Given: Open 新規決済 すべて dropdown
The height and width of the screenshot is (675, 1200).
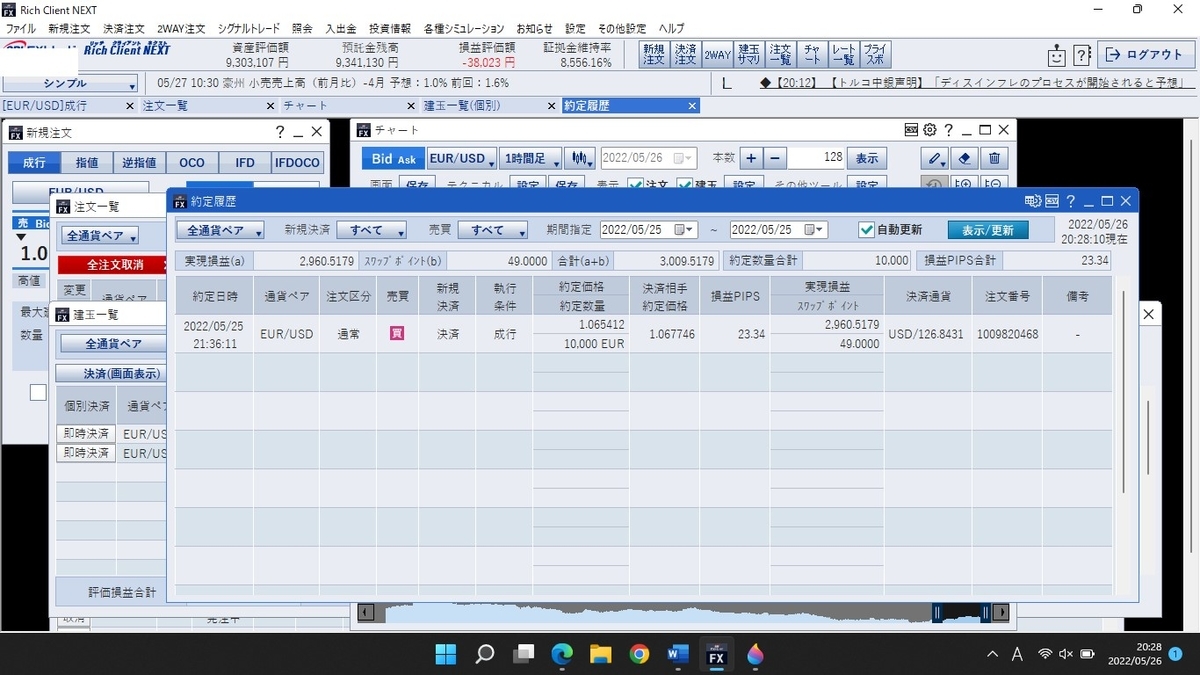Looking at the screenshot, I should click(371, 230).
